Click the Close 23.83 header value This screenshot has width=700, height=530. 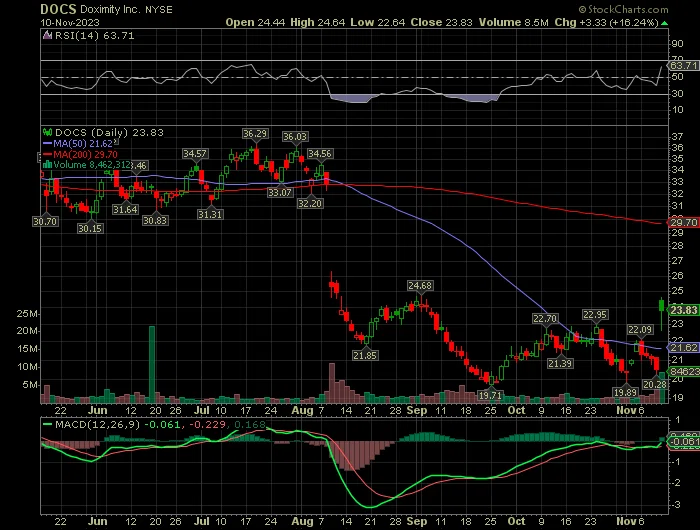pos(441,22)
